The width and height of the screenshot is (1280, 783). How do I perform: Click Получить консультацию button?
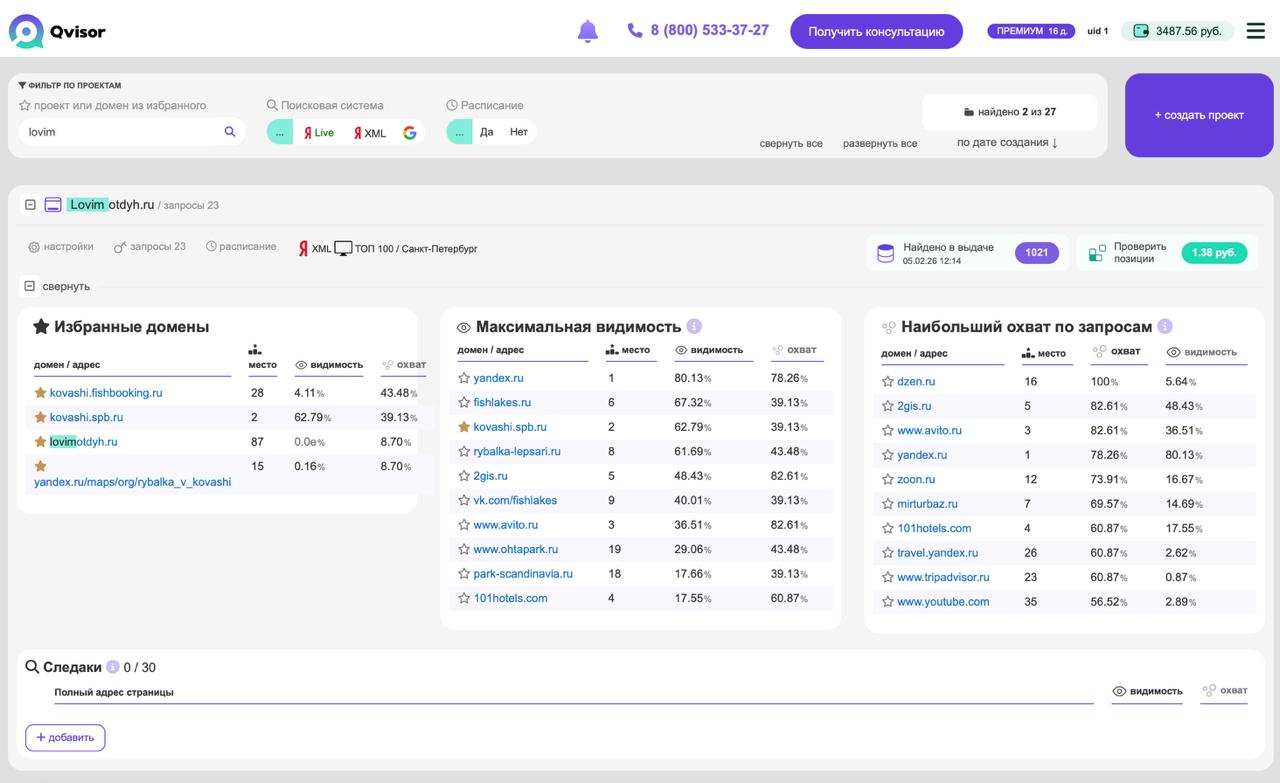[x=876, y=31]
